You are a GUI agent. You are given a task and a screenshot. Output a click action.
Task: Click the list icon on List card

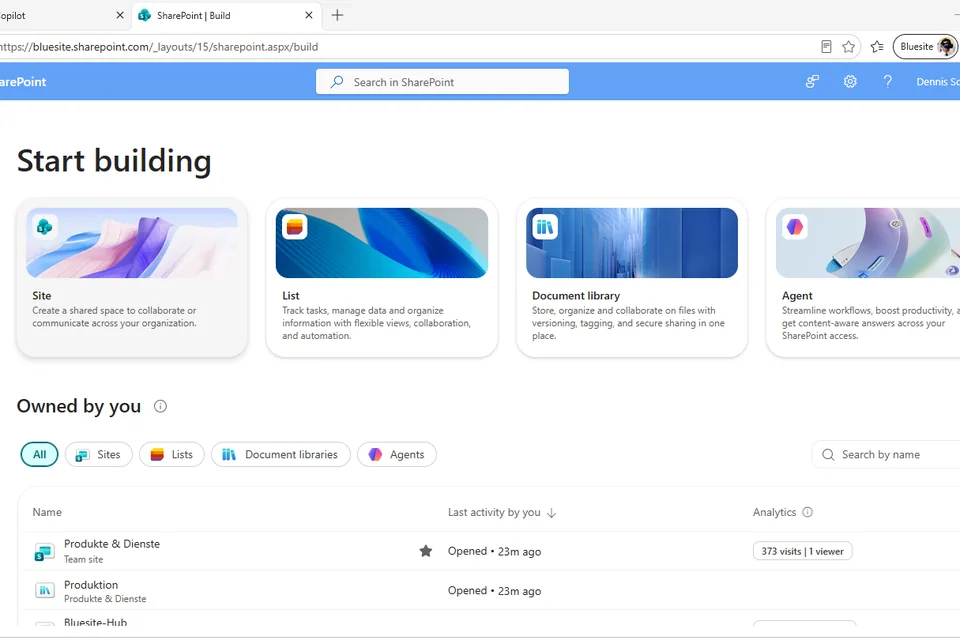tap(294, 227)
